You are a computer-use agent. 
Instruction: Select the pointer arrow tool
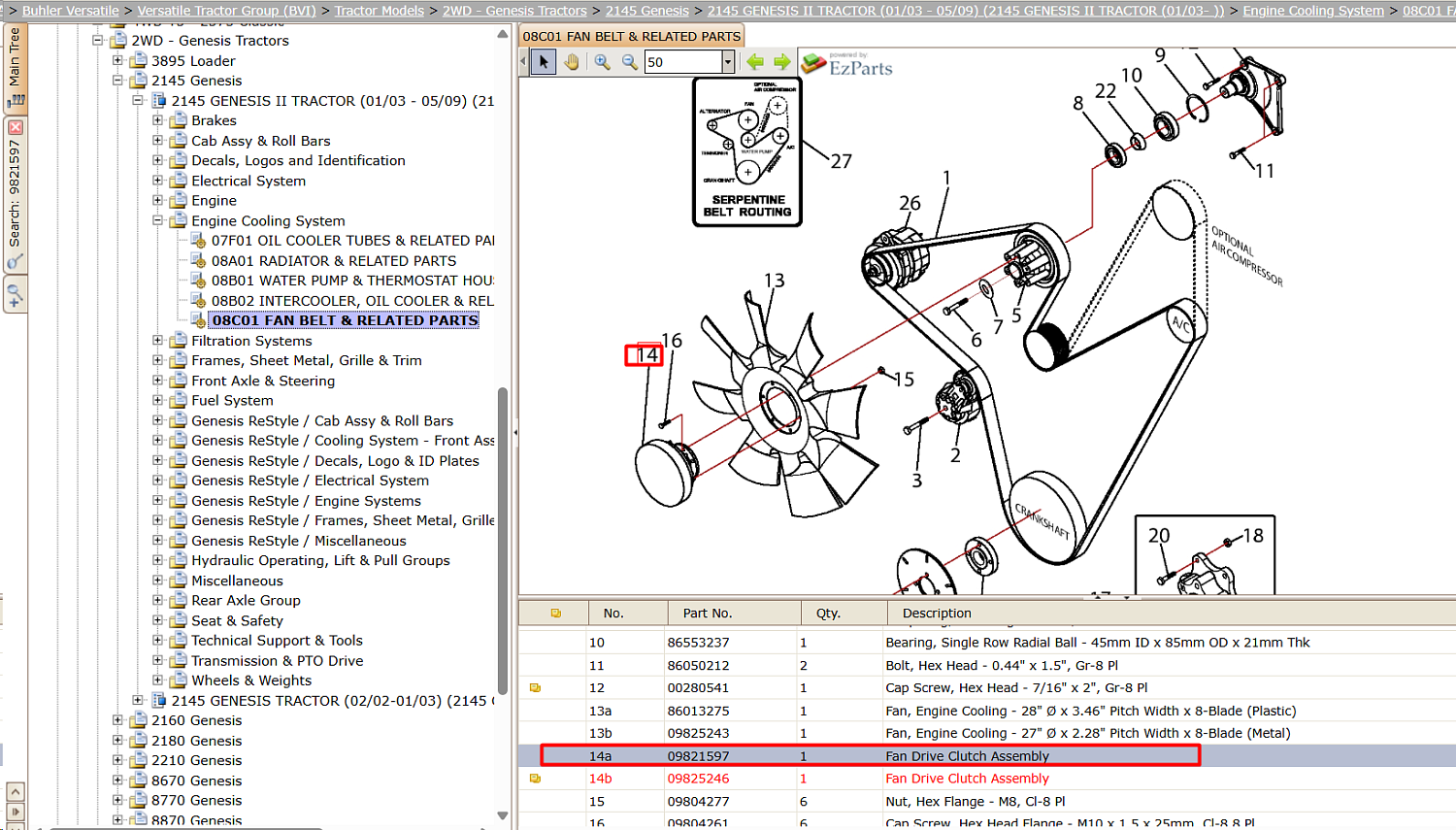pos(544,62)
